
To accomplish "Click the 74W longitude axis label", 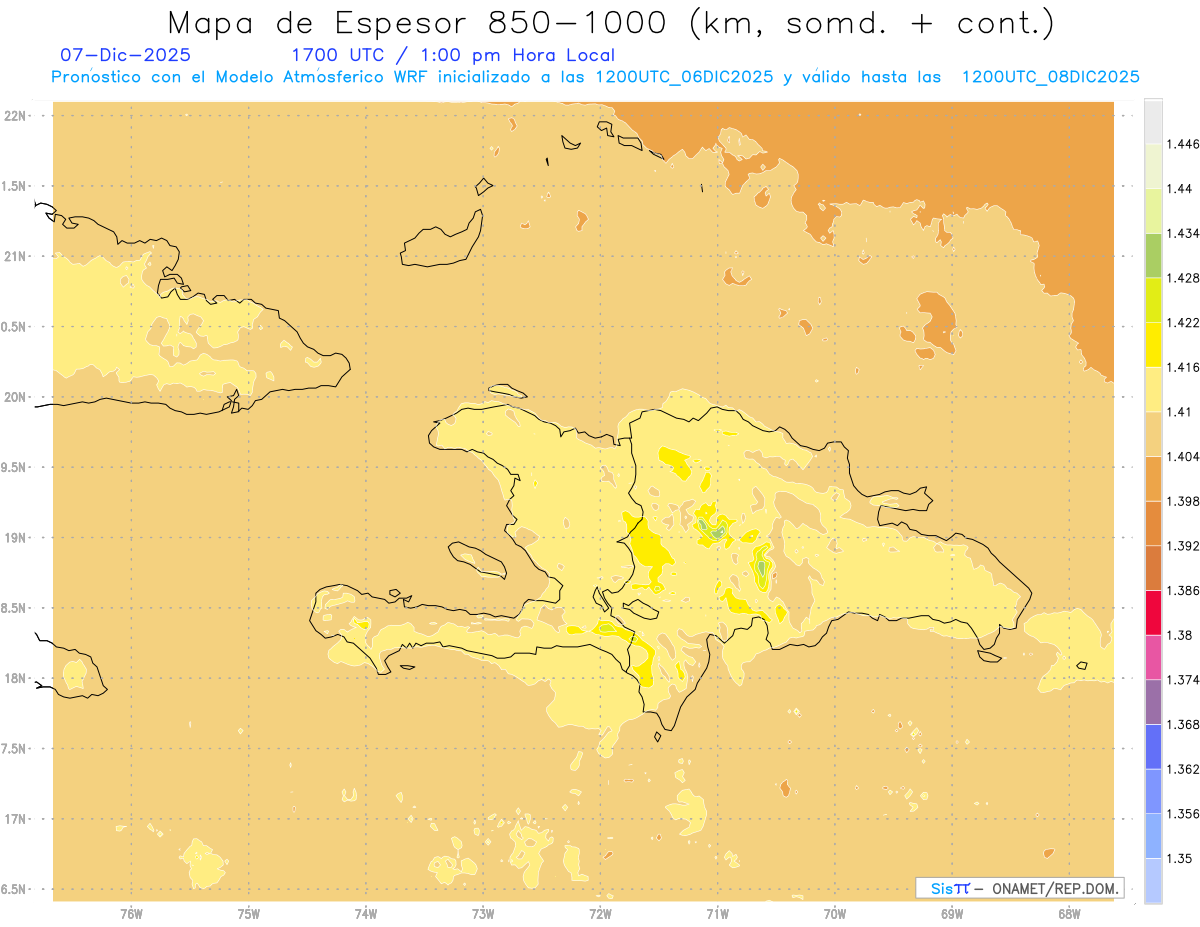I will point(366,913).
